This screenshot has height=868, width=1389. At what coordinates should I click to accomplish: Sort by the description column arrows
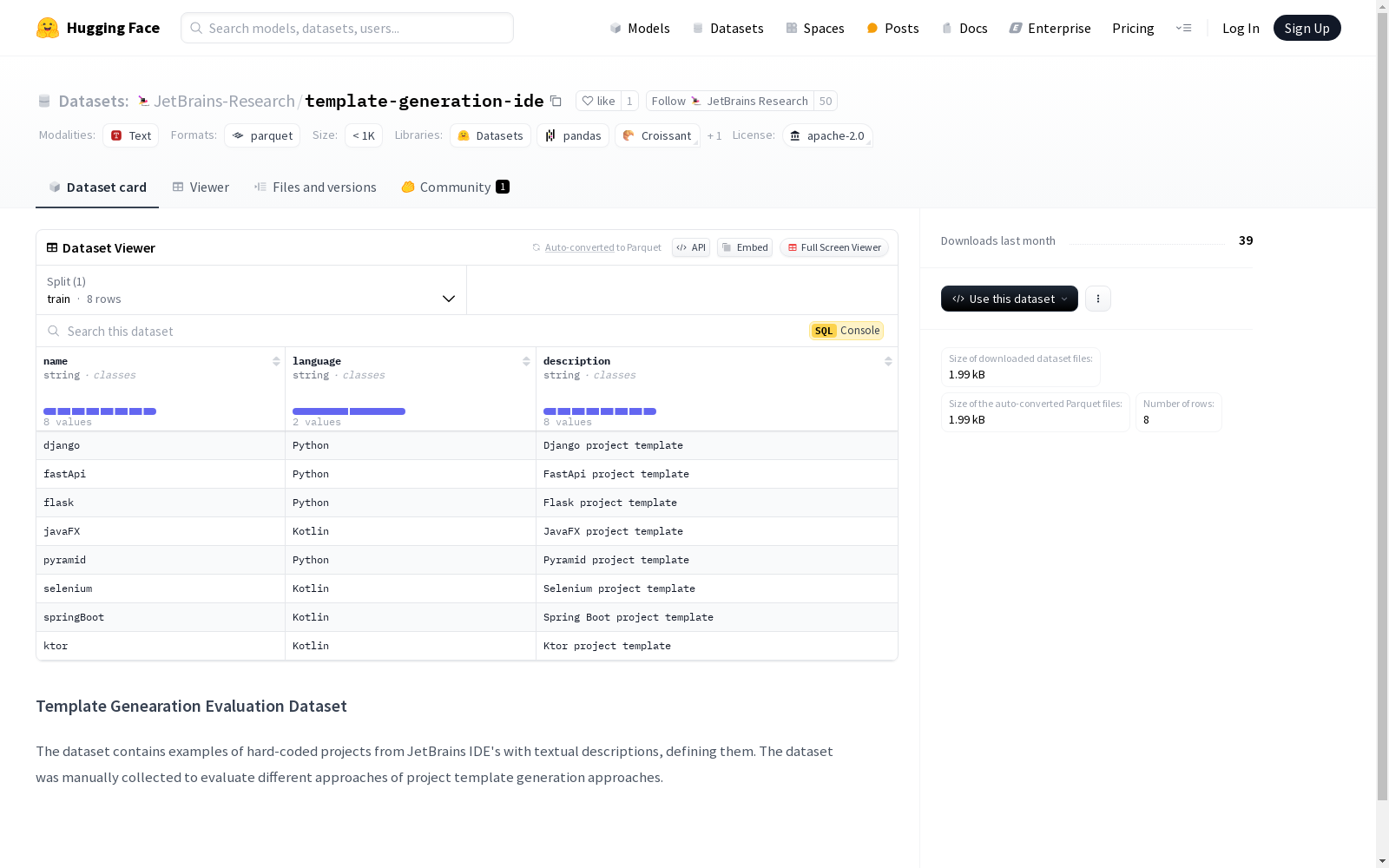pos(888,361)
